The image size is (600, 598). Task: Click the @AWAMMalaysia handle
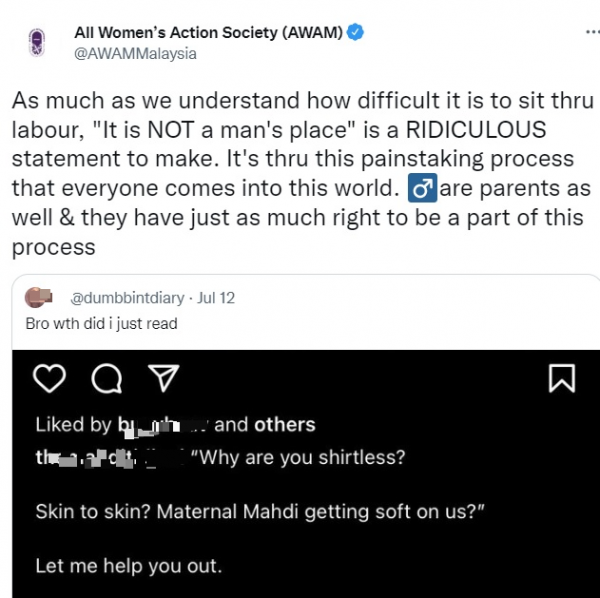point(136,54)
